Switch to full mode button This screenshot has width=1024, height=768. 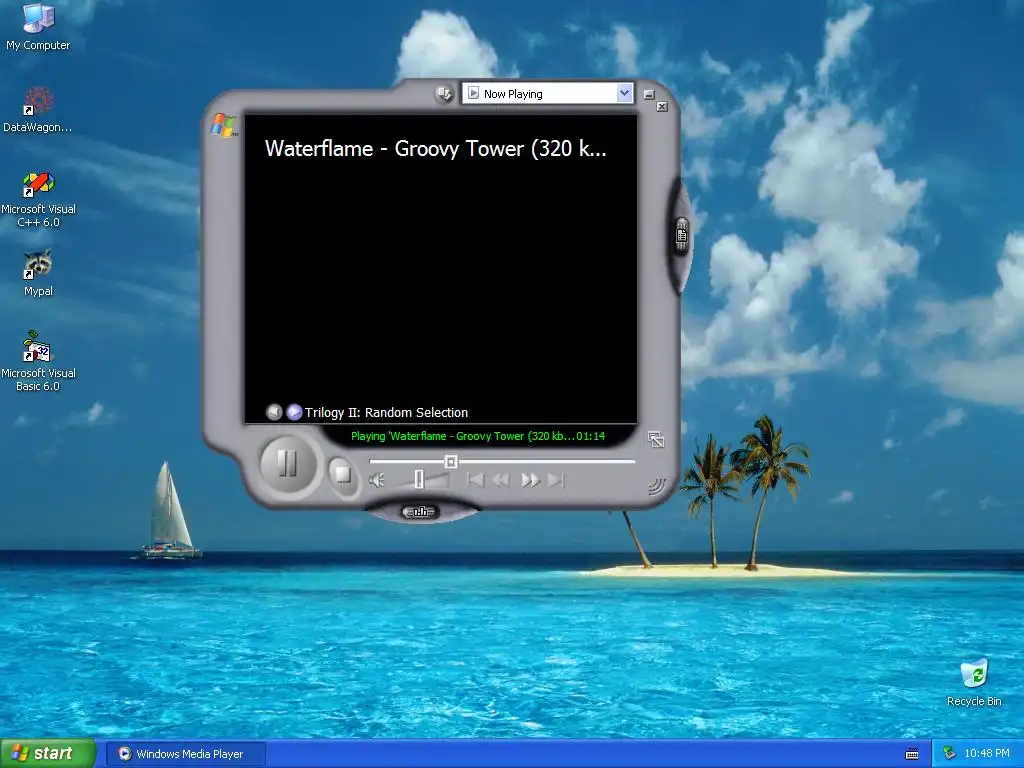pyautogui.click(x=656, y=440)
